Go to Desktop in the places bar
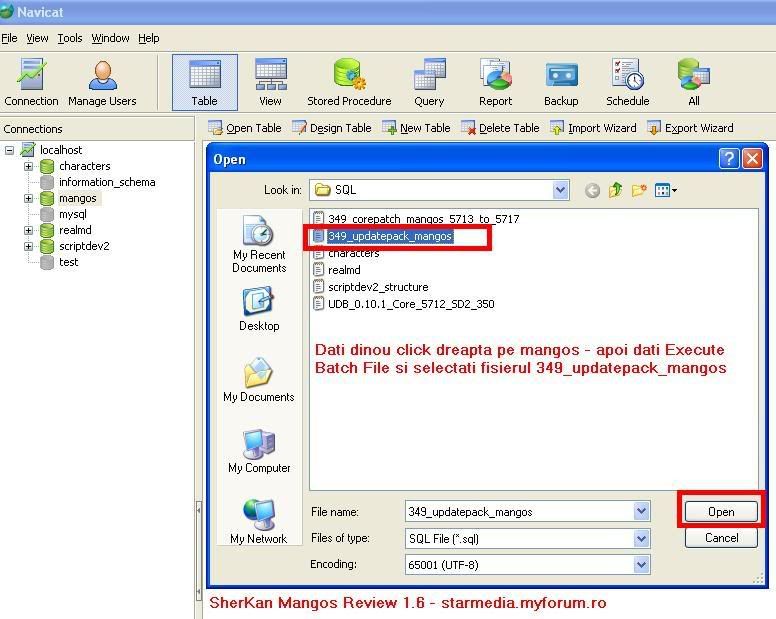This screenshot has height=619, width=776. pos(259,308)
